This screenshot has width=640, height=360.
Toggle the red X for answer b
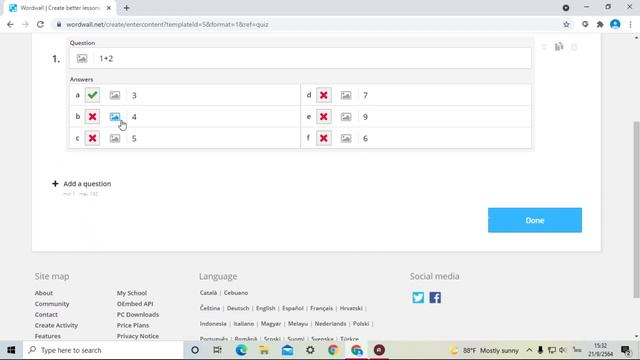tap(92, 117)
